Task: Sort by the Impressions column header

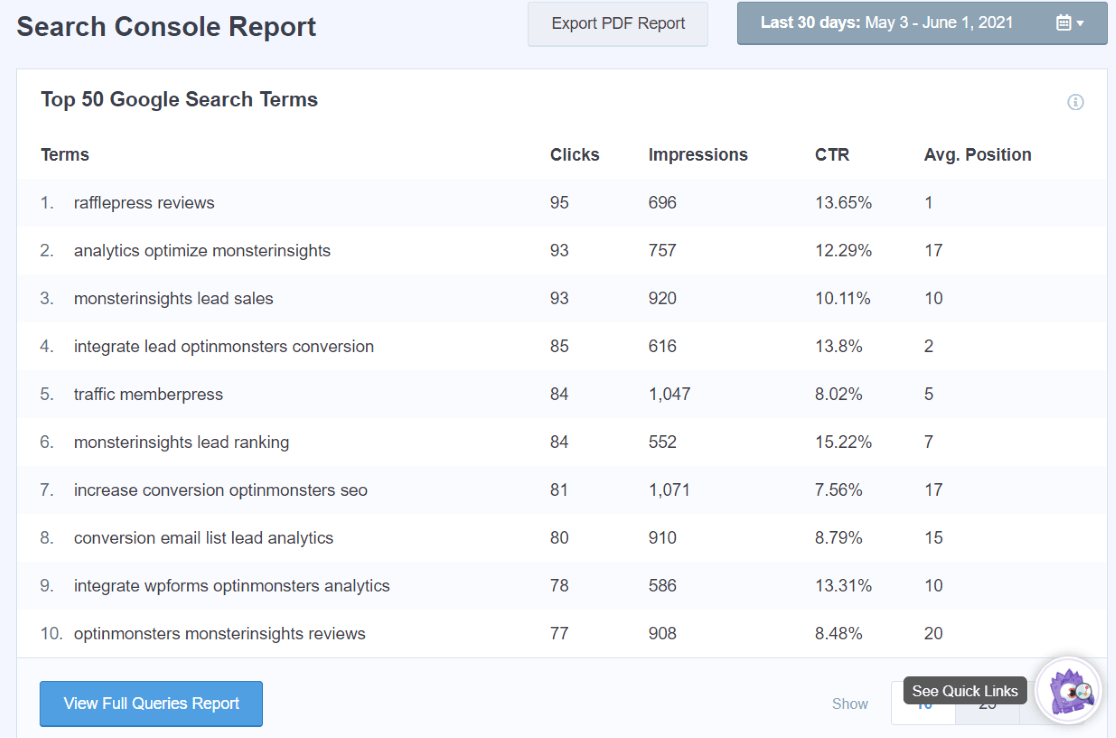Action: 697,154
